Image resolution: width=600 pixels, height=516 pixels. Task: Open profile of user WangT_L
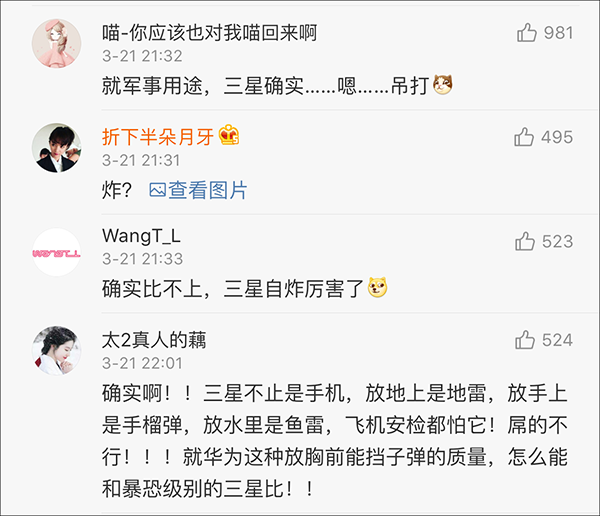click(141, 236)
